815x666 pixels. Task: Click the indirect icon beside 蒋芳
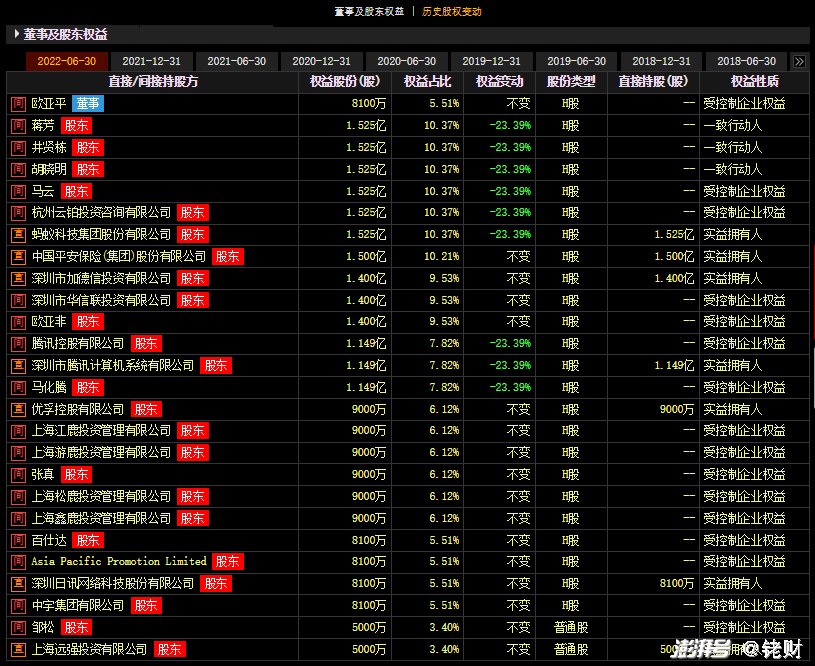click(19, 126)
